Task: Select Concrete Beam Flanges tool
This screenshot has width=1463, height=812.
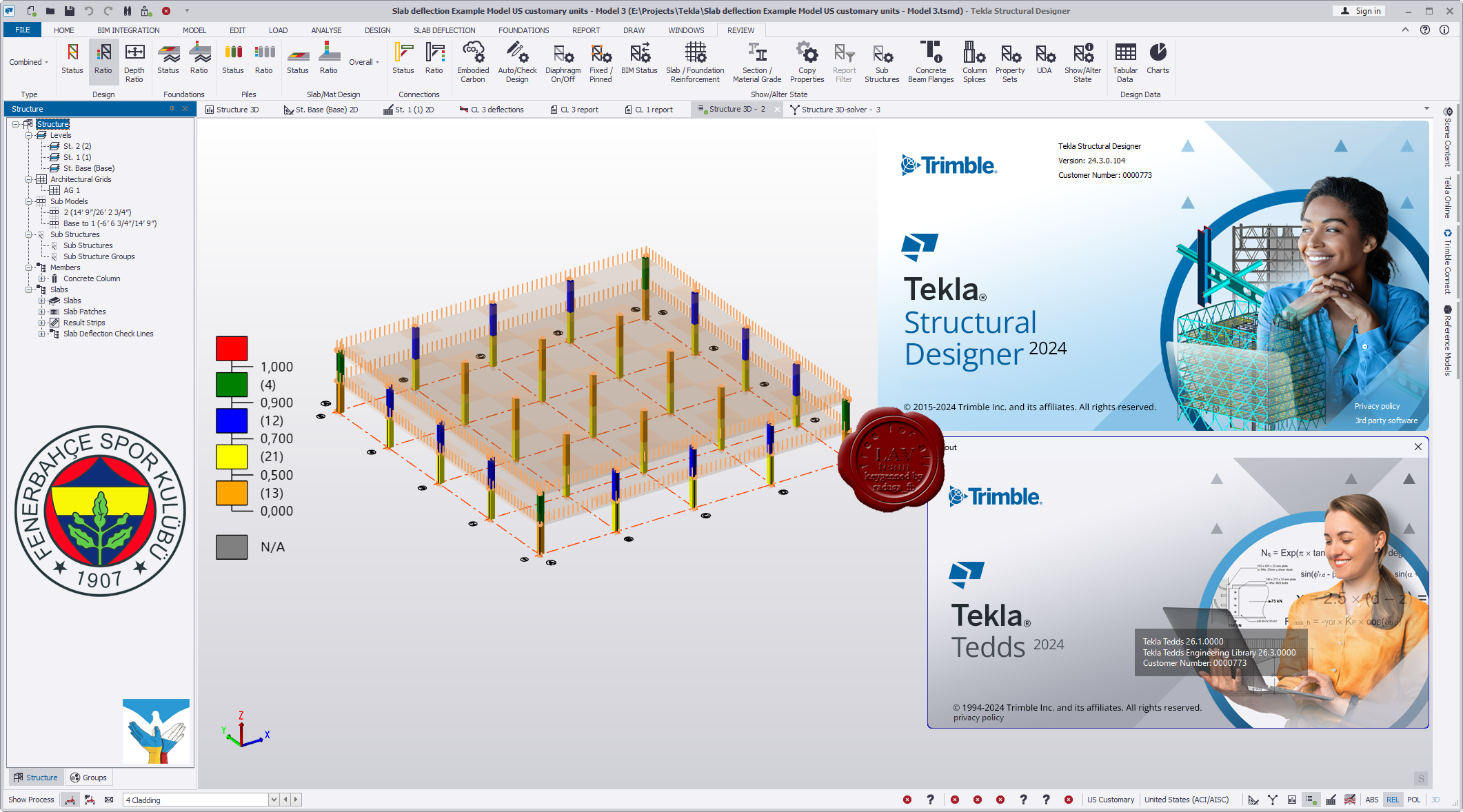Action: pos(931,63)
